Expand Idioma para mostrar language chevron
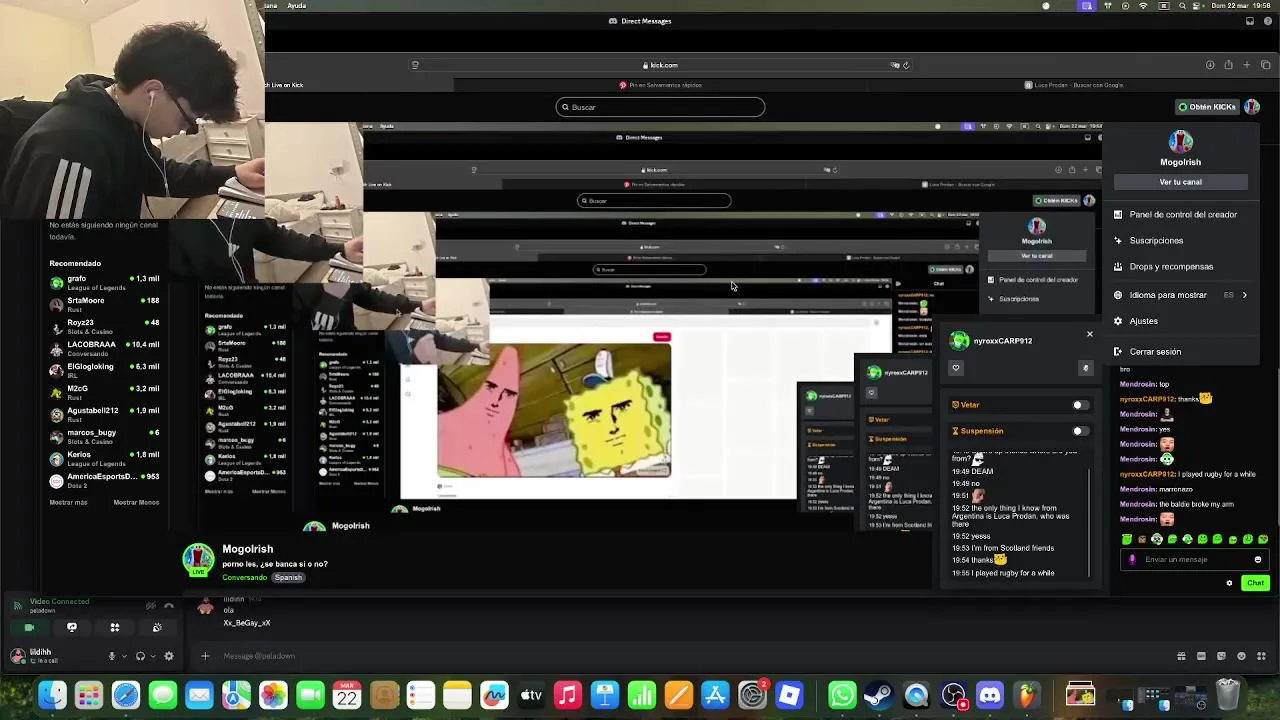This screenshot has width=1280, height=720. pos(1244,295)
